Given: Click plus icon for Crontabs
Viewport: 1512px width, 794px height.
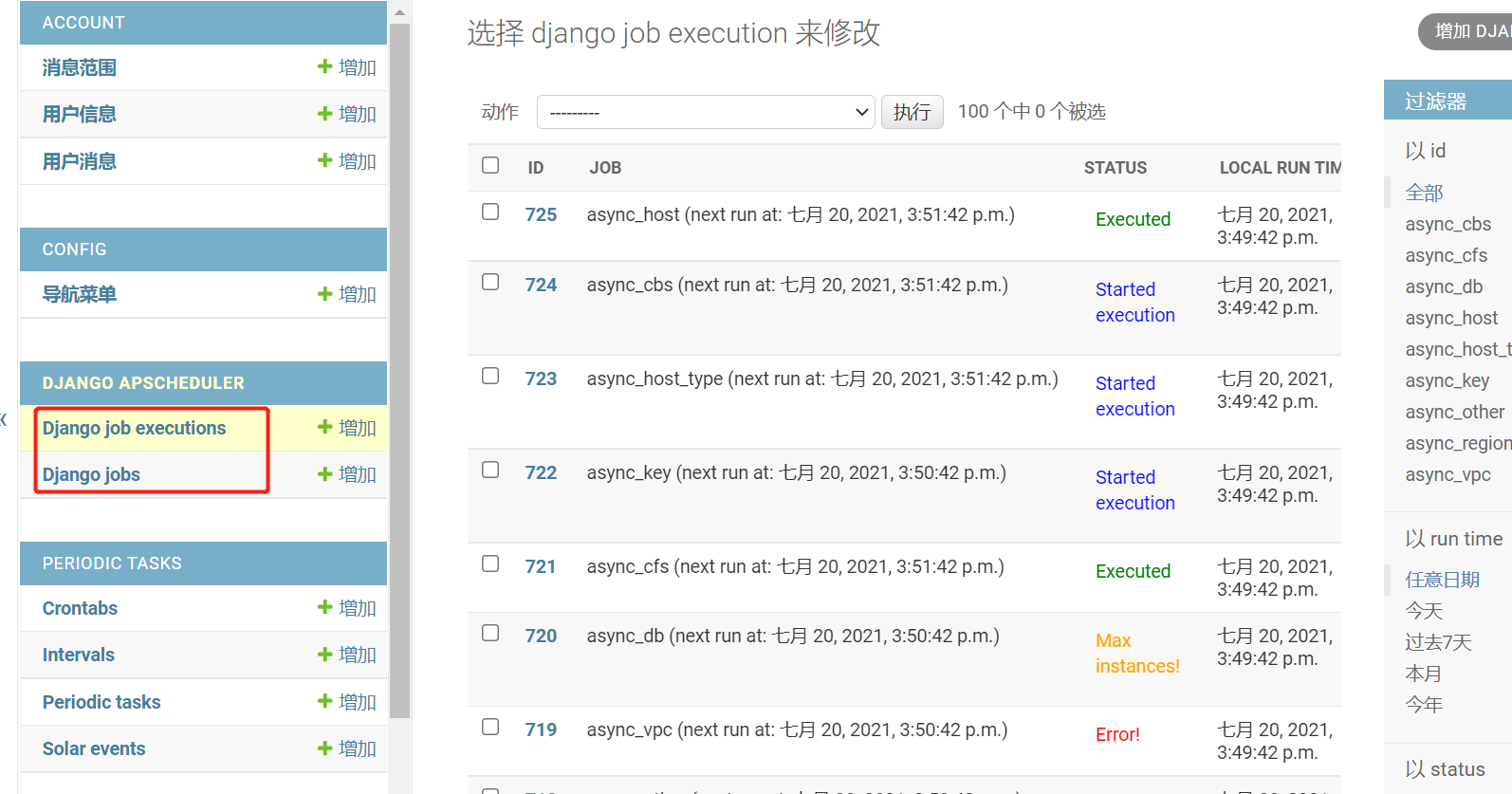Looking at the screenshot, I should 325,607.
